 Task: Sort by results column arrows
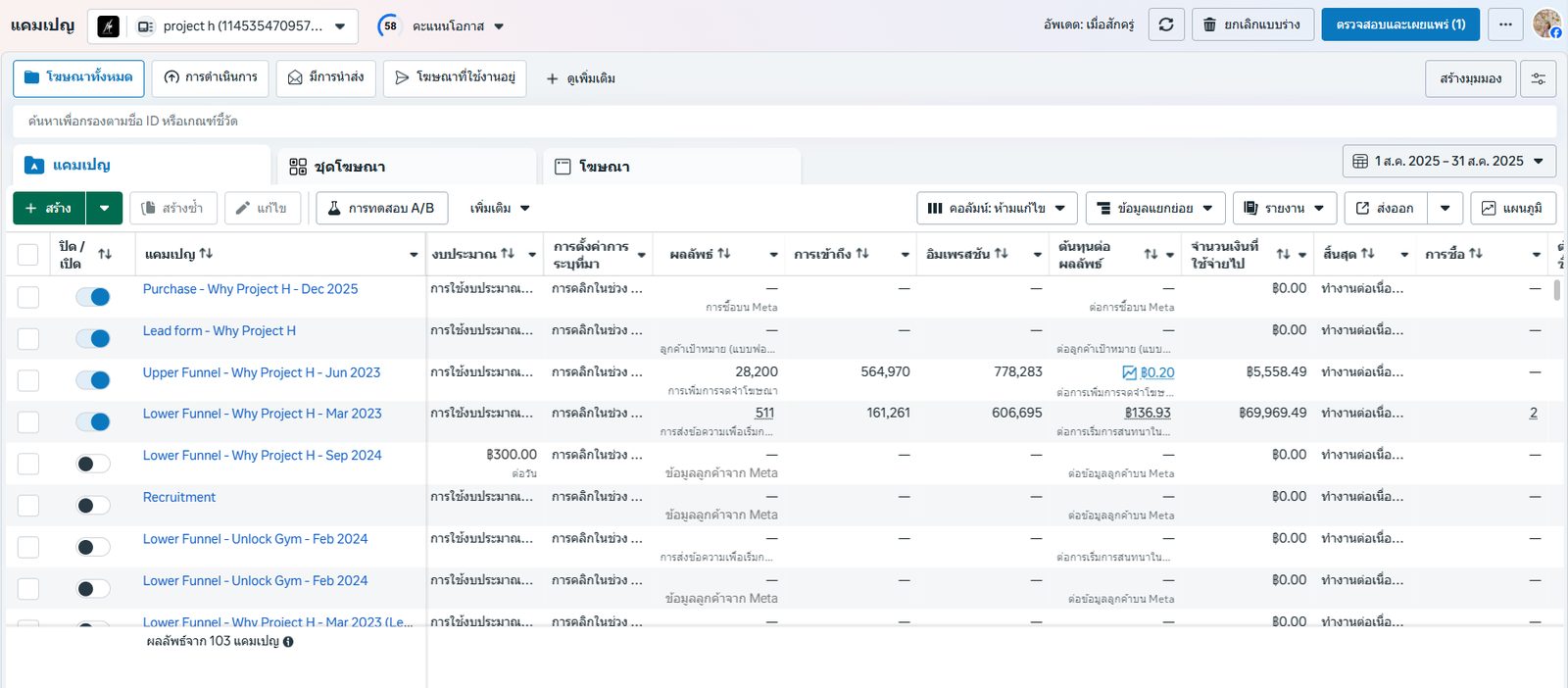coord(724,253)
